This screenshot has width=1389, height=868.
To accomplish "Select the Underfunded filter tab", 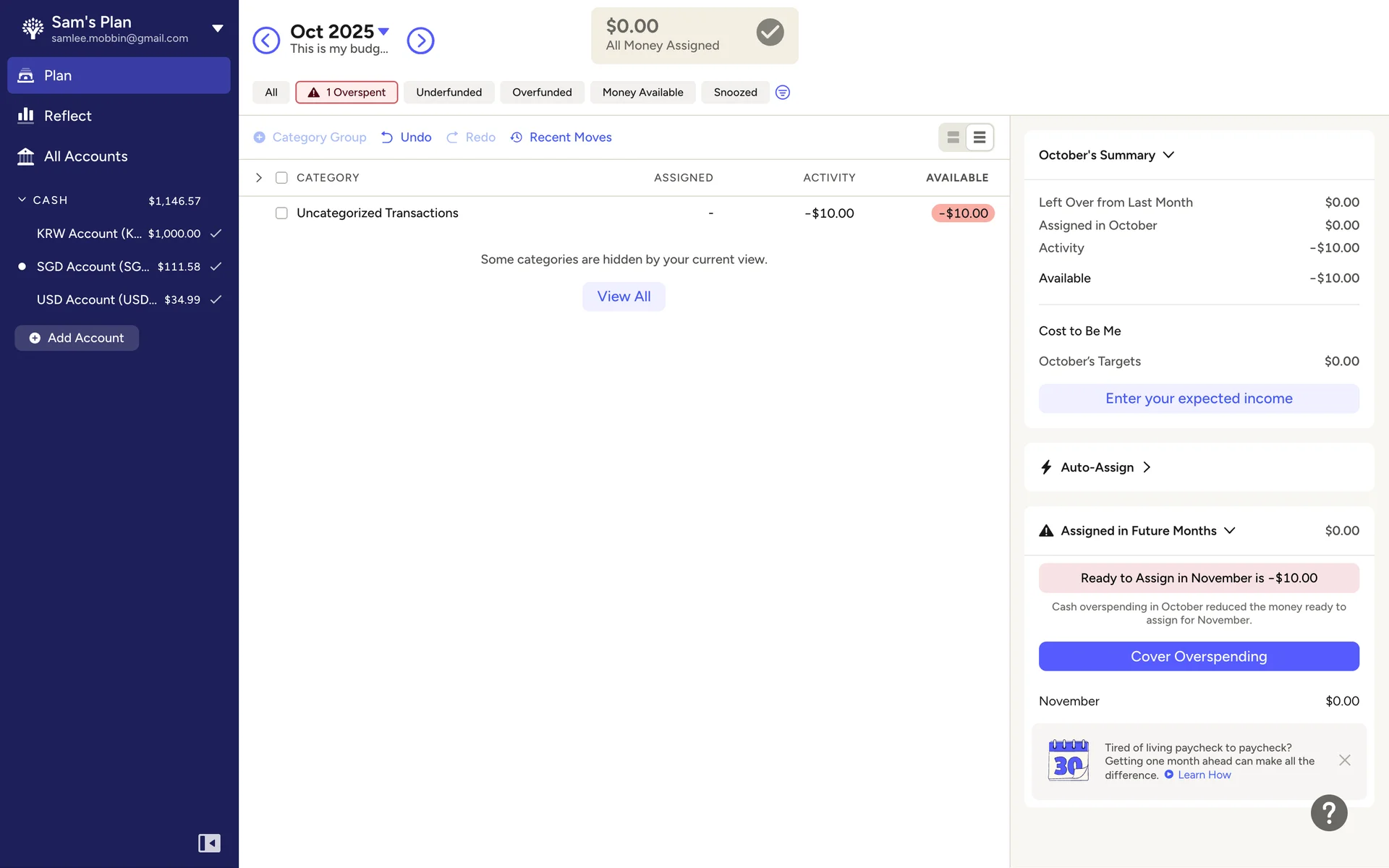I will point(449,93).
